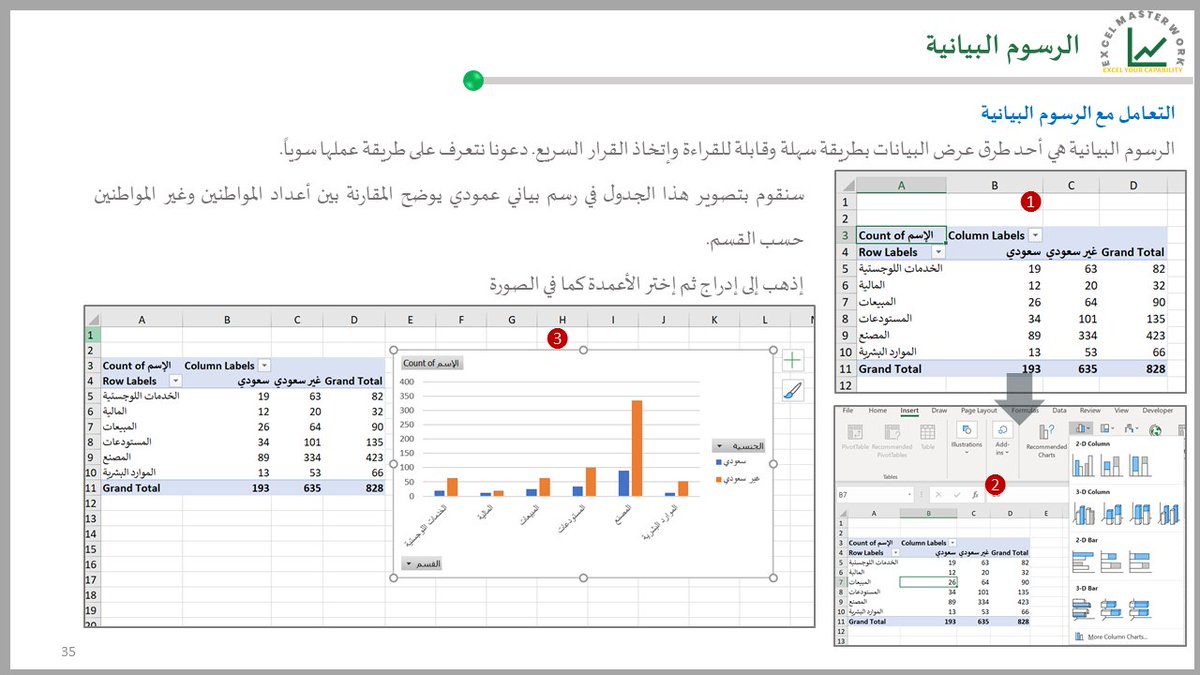Click the Chart Styles paintbrush button
This screenshot has height=675, width=1200.
click(x=792, y=390)
